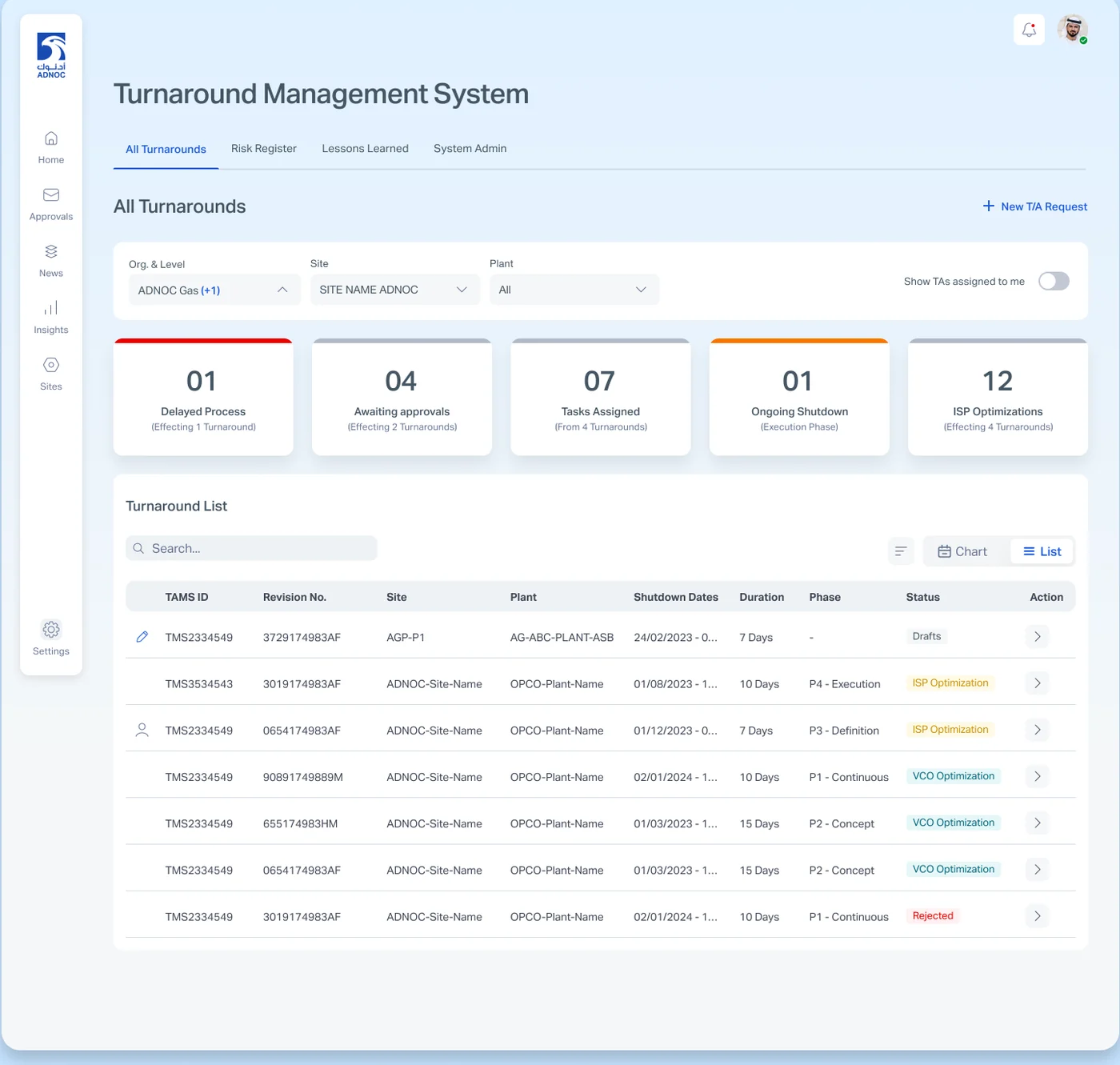Click the TAMS ID column header
Viewport: 1120px width, 1065px height.
(x=186, y=597)
